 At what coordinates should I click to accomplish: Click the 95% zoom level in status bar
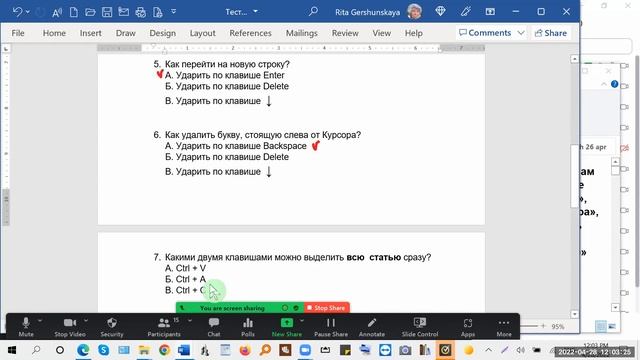click(x=558, y=327)
